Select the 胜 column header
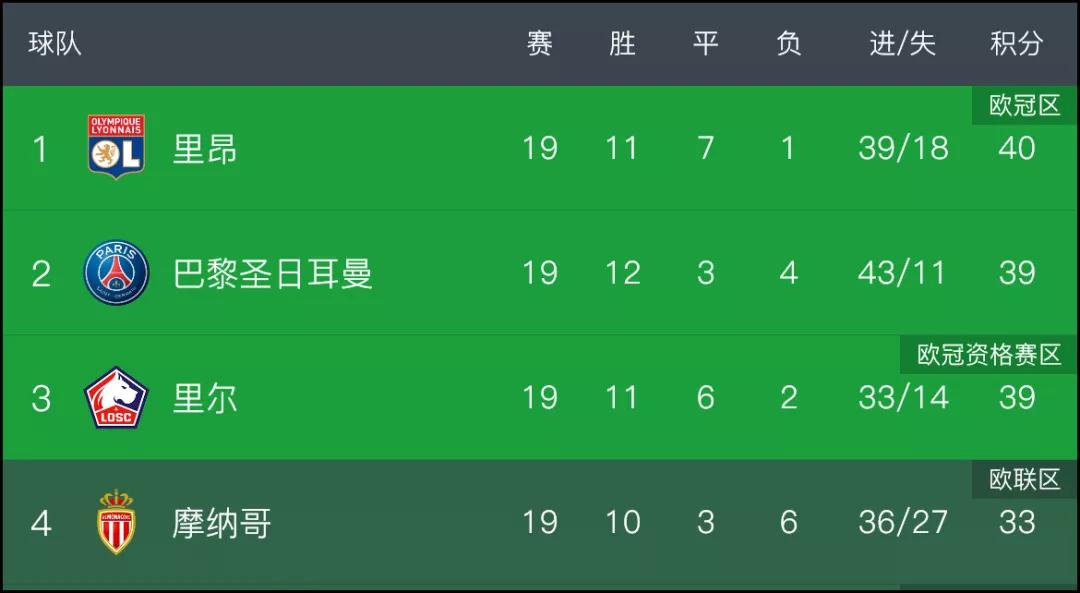This screenshot has width=1080, height=593. [x=623, y=43]
